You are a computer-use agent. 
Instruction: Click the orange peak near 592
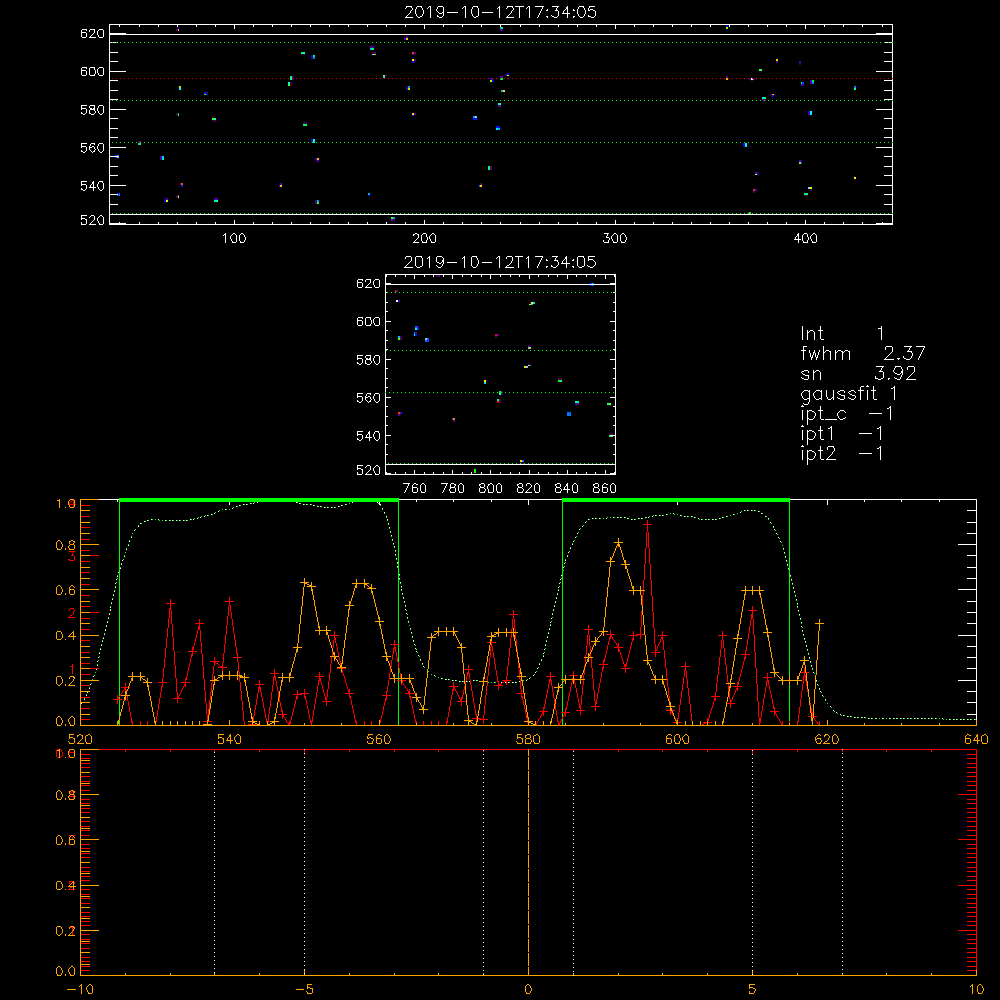619,543
